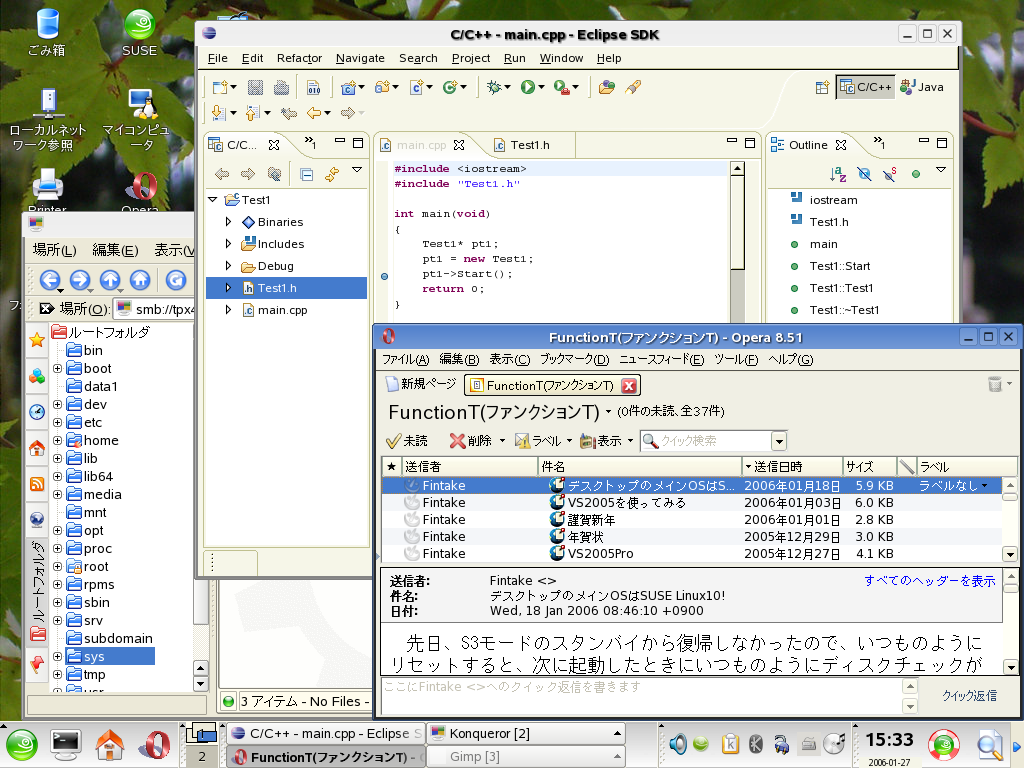Open the Opera quick search dropdown

778,441
